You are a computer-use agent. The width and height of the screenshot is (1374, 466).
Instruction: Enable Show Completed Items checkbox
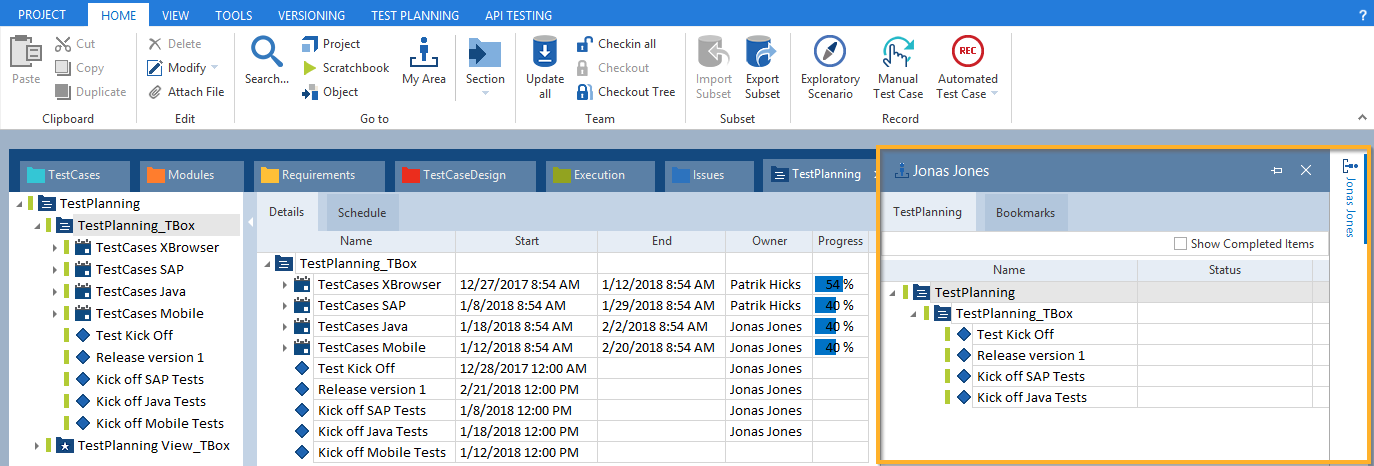click(x=1181, y=244)
